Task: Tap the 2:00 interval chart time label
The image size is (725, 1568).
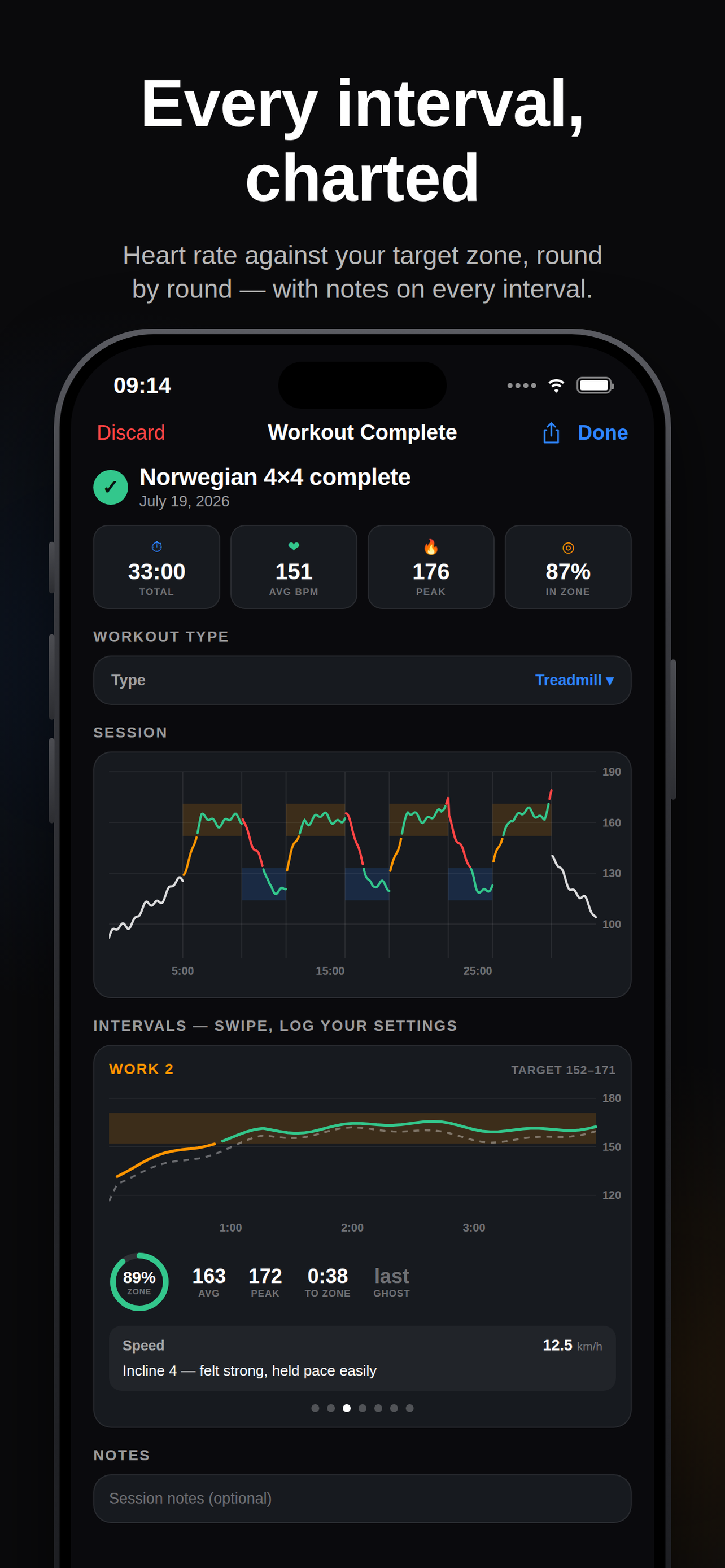Action: [352, 1227]
